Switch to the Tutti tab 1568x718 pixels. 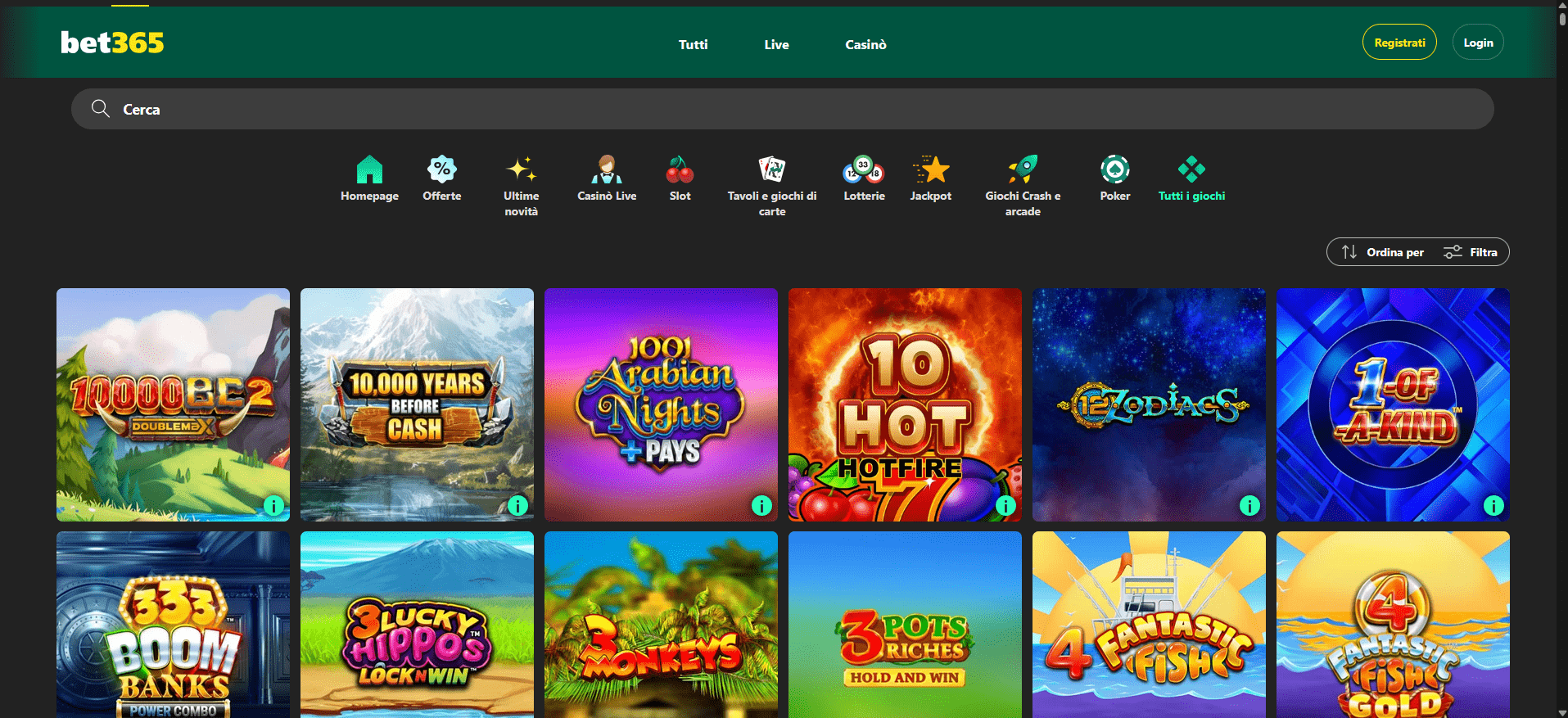click(x=693, y=44)
